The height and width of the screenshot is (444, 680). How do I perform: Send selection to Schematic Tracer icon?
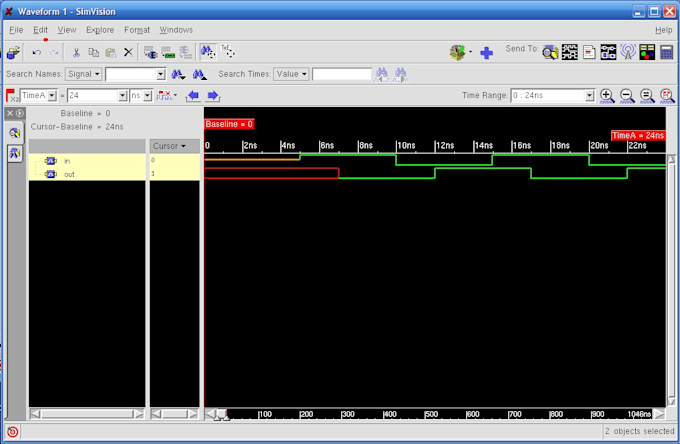(x=608, y=52)
